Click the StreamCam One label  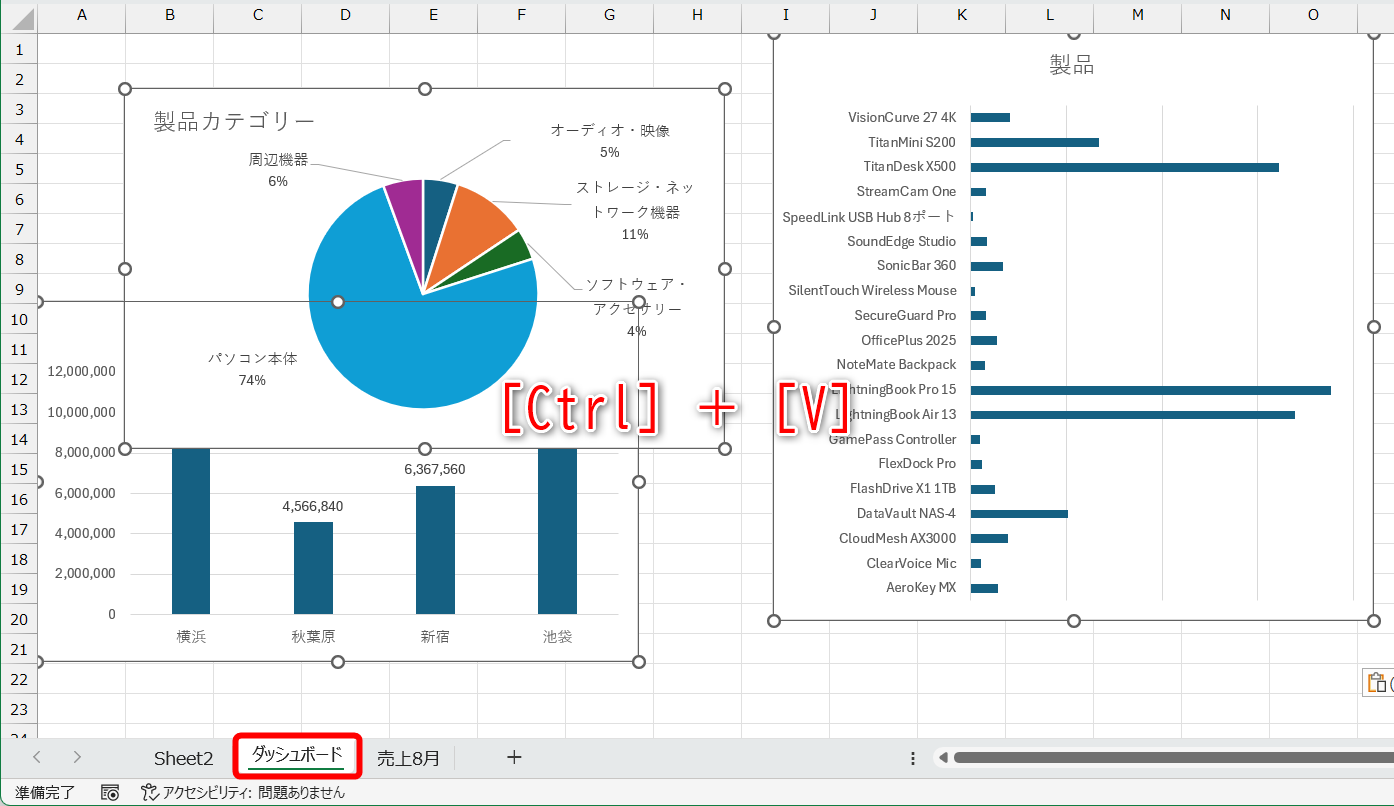[906, 191]
